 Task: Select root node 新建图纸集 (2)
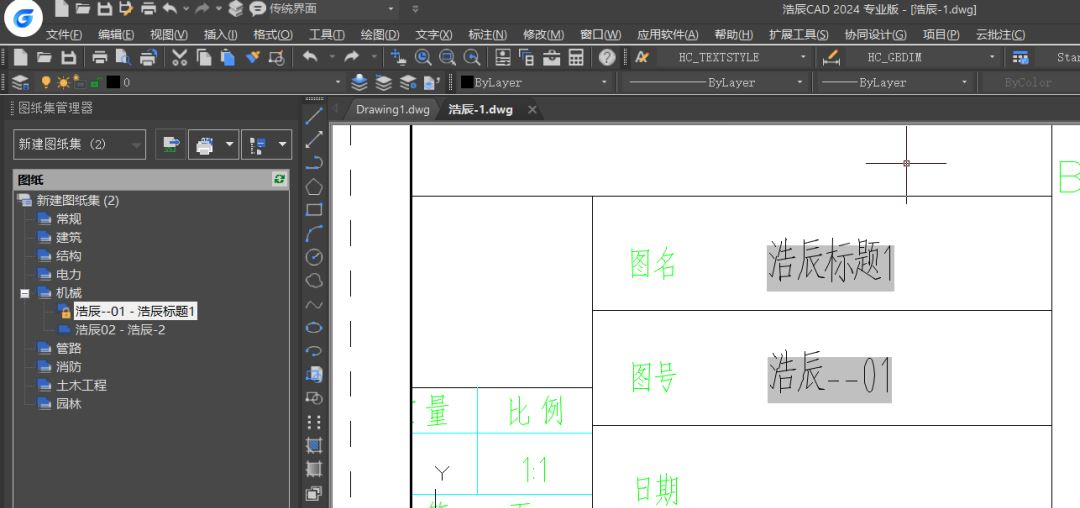coord(78,201)
